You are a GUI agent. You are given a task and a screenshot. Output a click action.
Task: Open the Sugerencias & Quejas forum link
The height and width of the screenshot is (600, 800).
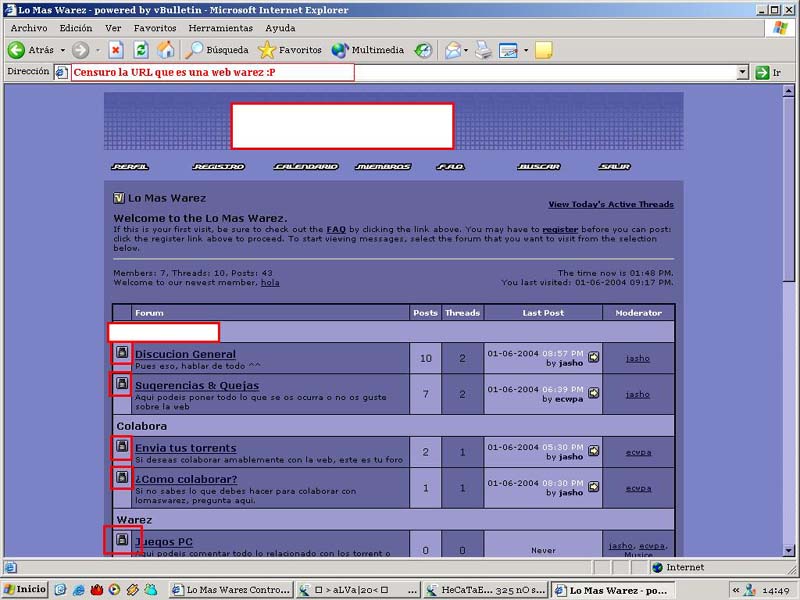[197, 385]
